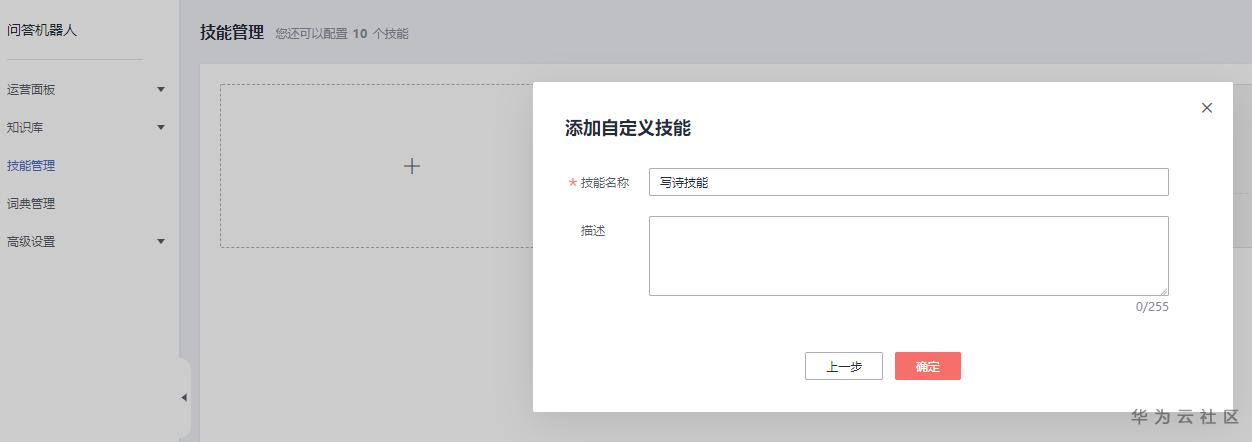Click the 上一步 button

pos(843,366)
